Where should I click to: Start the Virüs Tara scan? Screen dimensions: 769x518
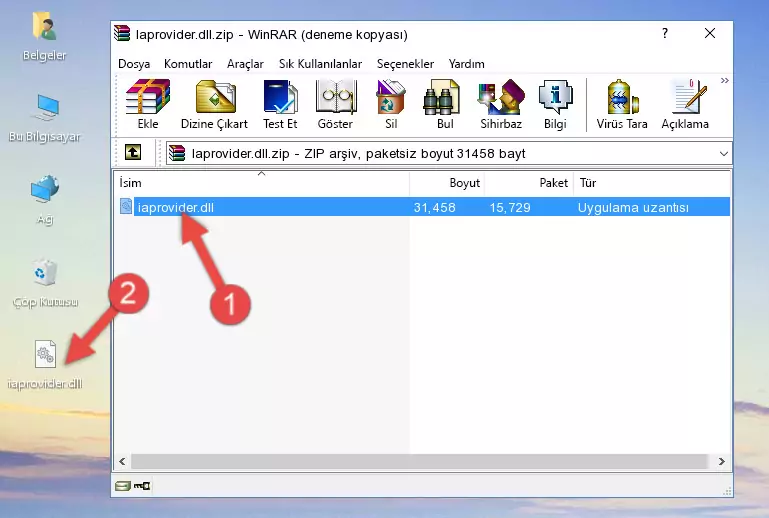(622, 104)
